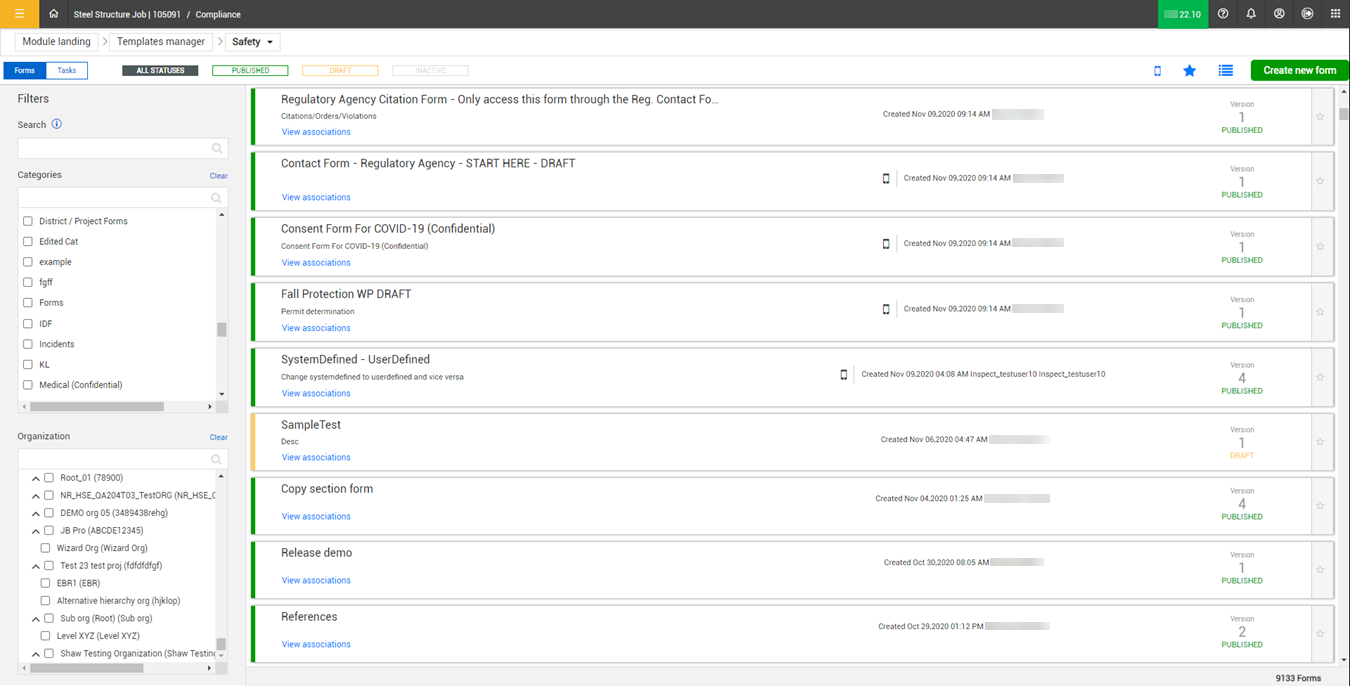Switch to the list view icon
Screen dimensions: 1350x686
[x=1225, y=71]
